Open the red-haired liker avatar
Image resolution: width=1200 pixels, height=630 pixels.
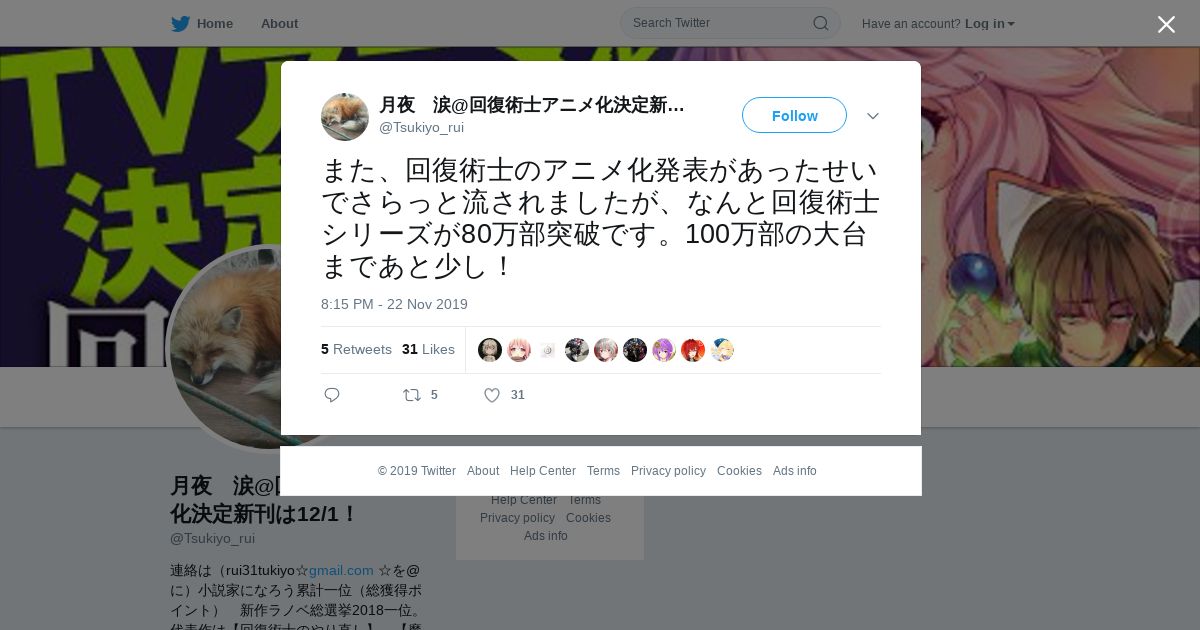693,350
